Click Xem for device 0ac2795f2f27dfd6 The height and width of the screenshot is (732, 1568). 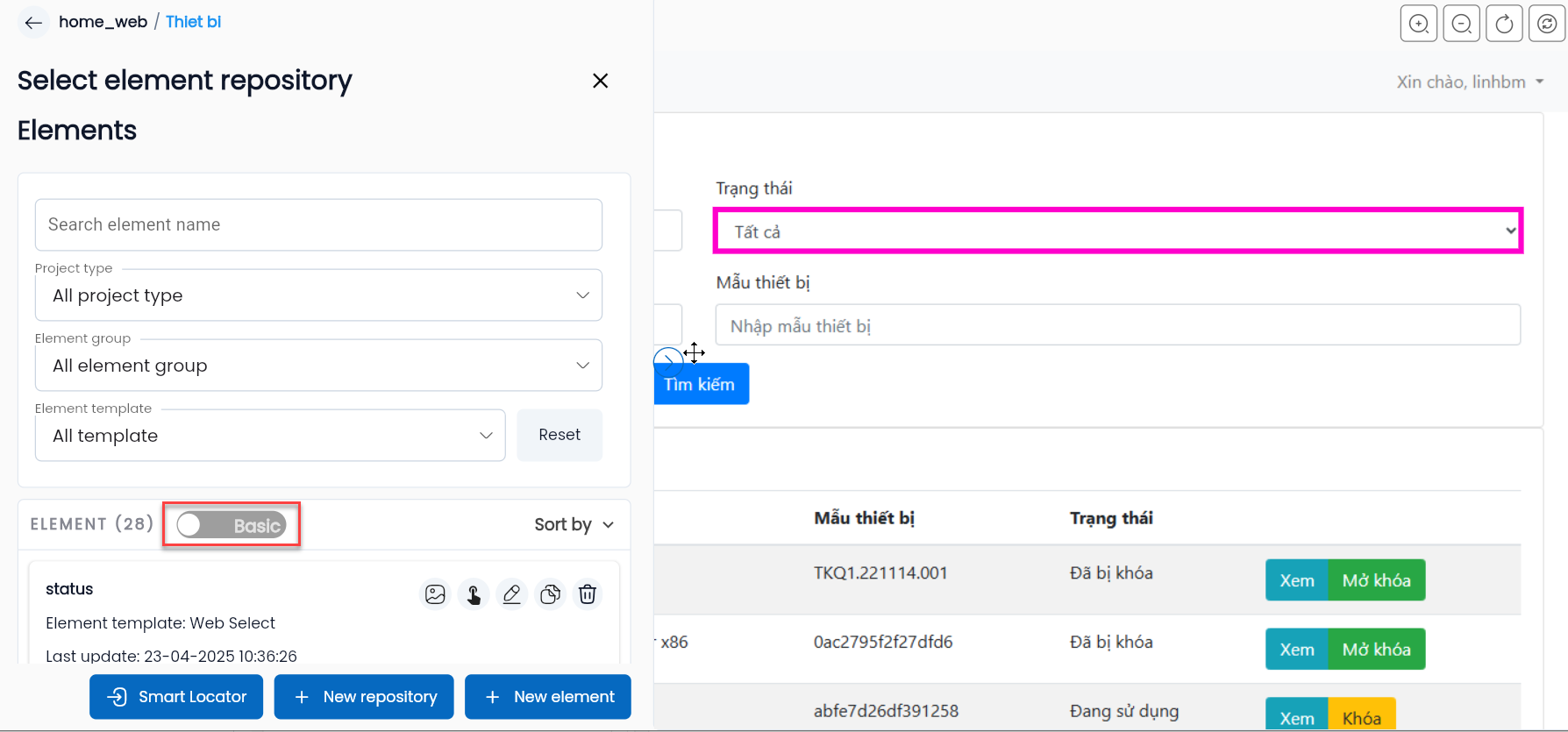tap(1297, 650)
